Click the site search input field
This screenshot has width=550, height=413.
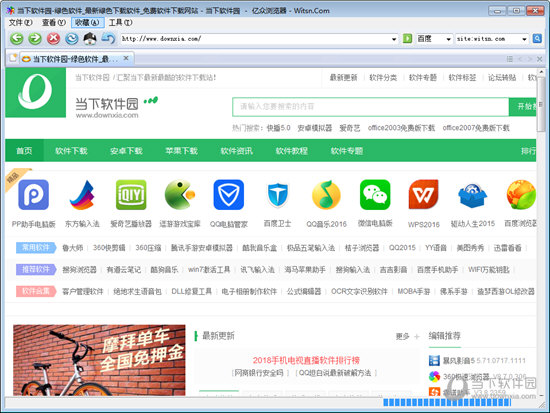point(370,106)
